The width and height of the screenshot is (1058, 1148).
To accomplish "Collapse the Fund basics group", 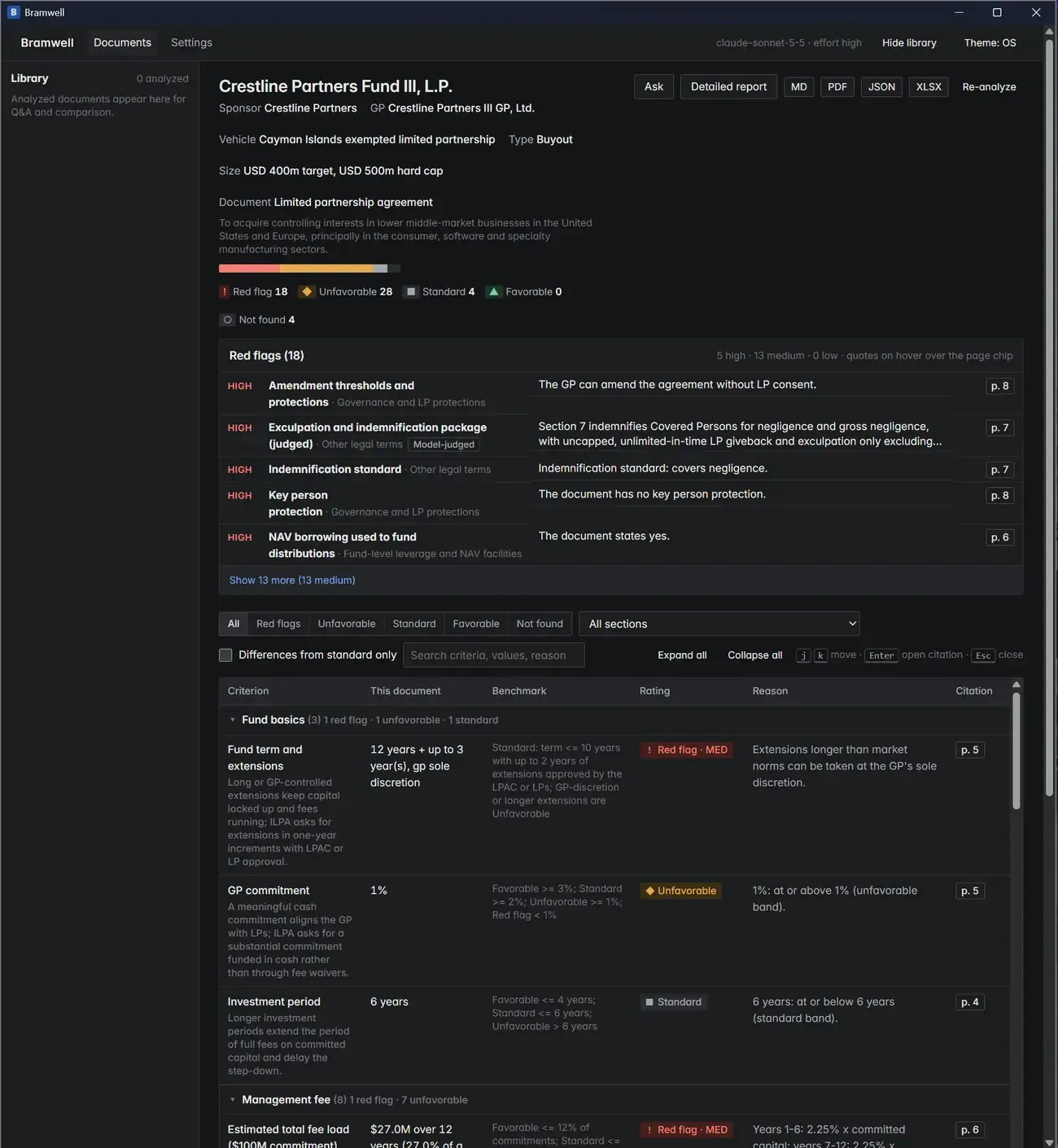I will point(233,720).
